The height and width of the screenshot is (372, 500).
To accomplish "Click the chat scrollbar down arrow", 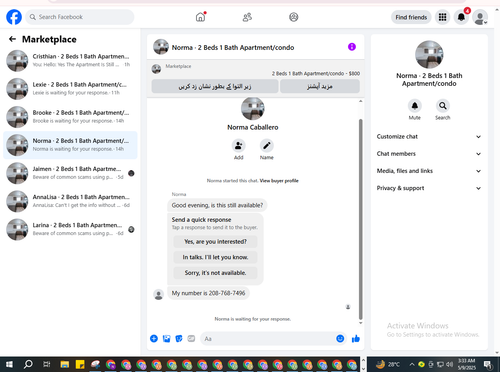I will coord(360,323).
